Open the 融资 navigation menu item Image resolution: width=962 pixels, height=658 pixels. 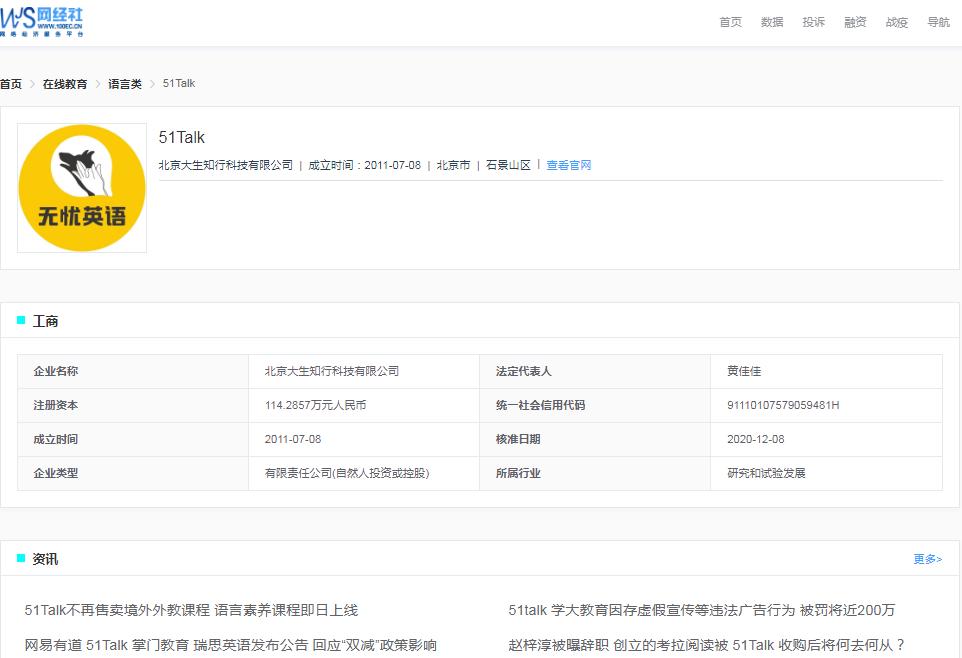(x=854, y=21)
